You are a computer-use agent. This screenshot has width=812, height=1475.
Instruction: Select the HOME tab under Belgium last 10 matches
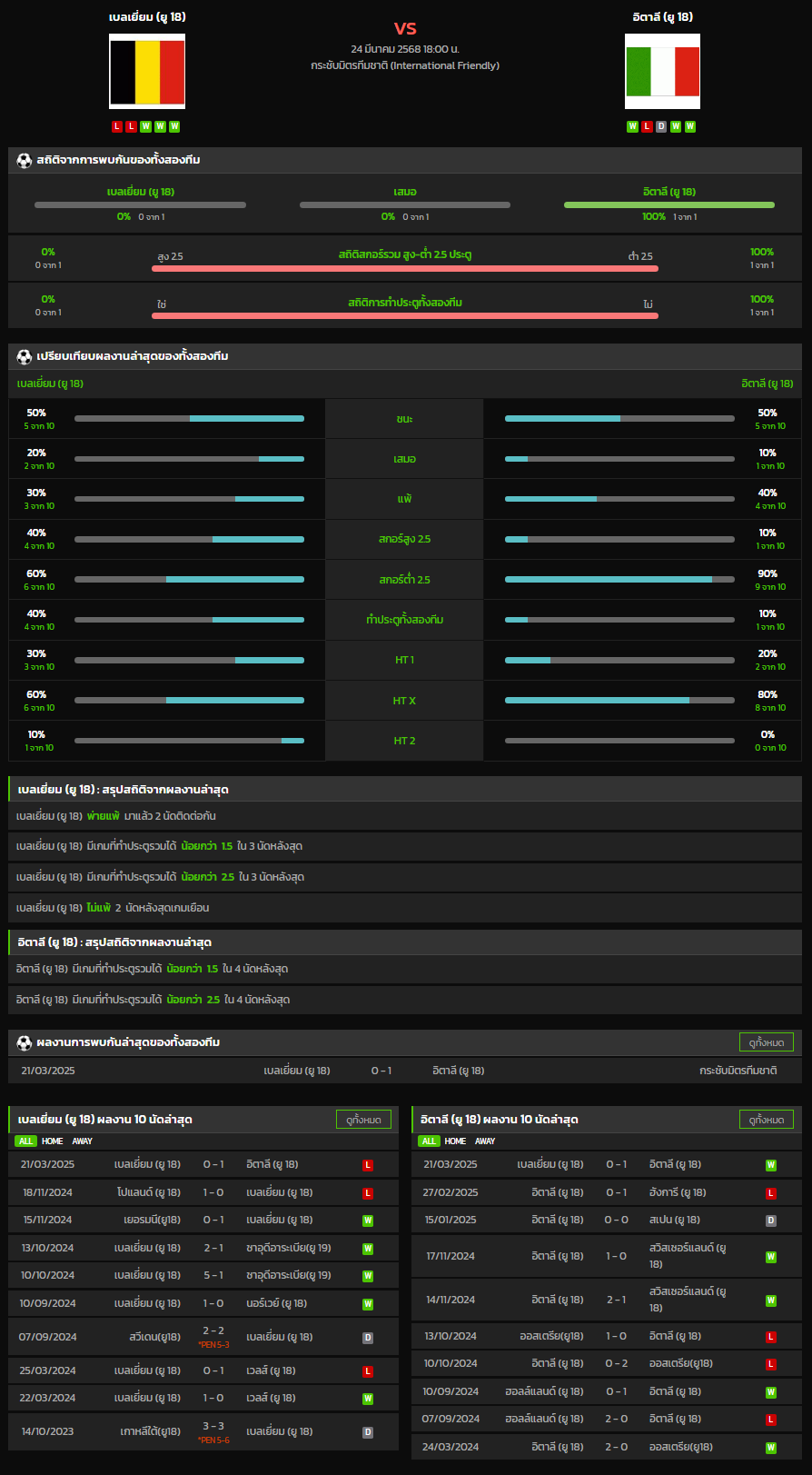(x=53, y=1141)
